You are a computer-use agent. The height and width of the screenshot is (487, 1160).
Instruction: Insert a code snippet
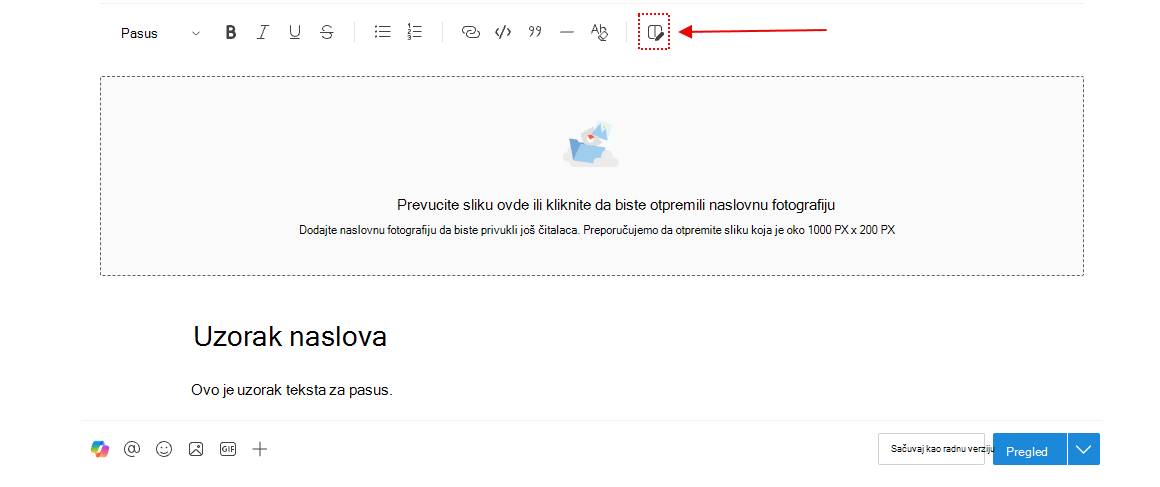(503, 32)
